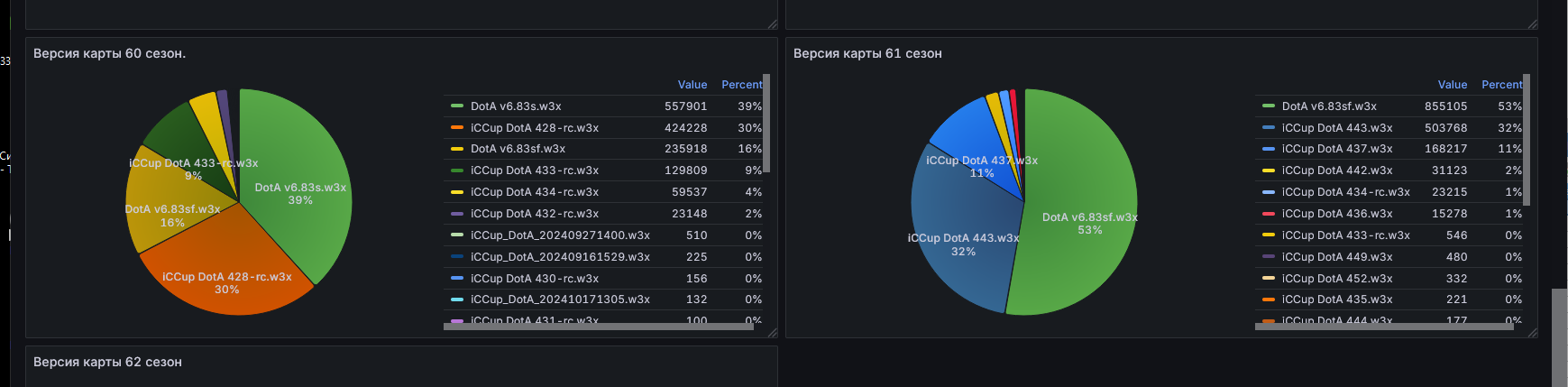1568x387 pixels.
Task: Click the green swatch beside DotA v6.83s.w3x
Action: pos(457,106)
